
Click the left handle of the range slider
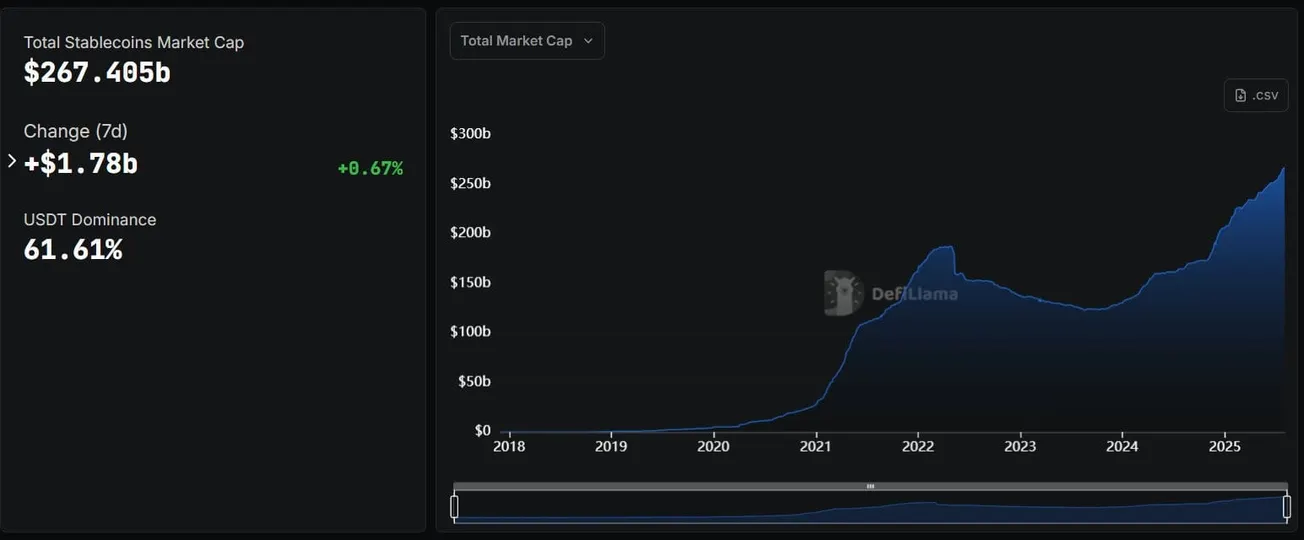click(455, 507)
